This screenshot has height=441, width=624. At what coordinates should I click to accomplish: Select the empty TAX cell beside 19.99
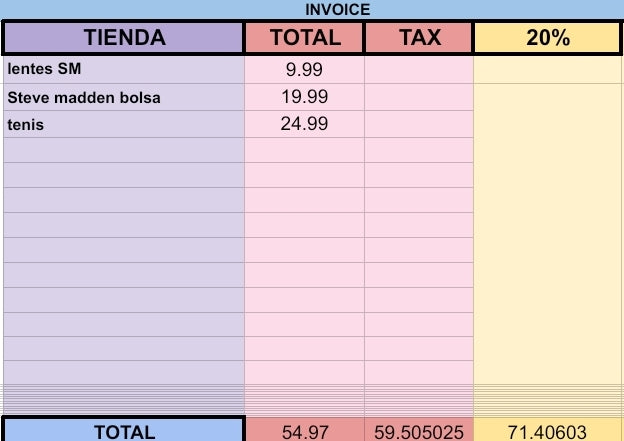(x=419, y=97)
